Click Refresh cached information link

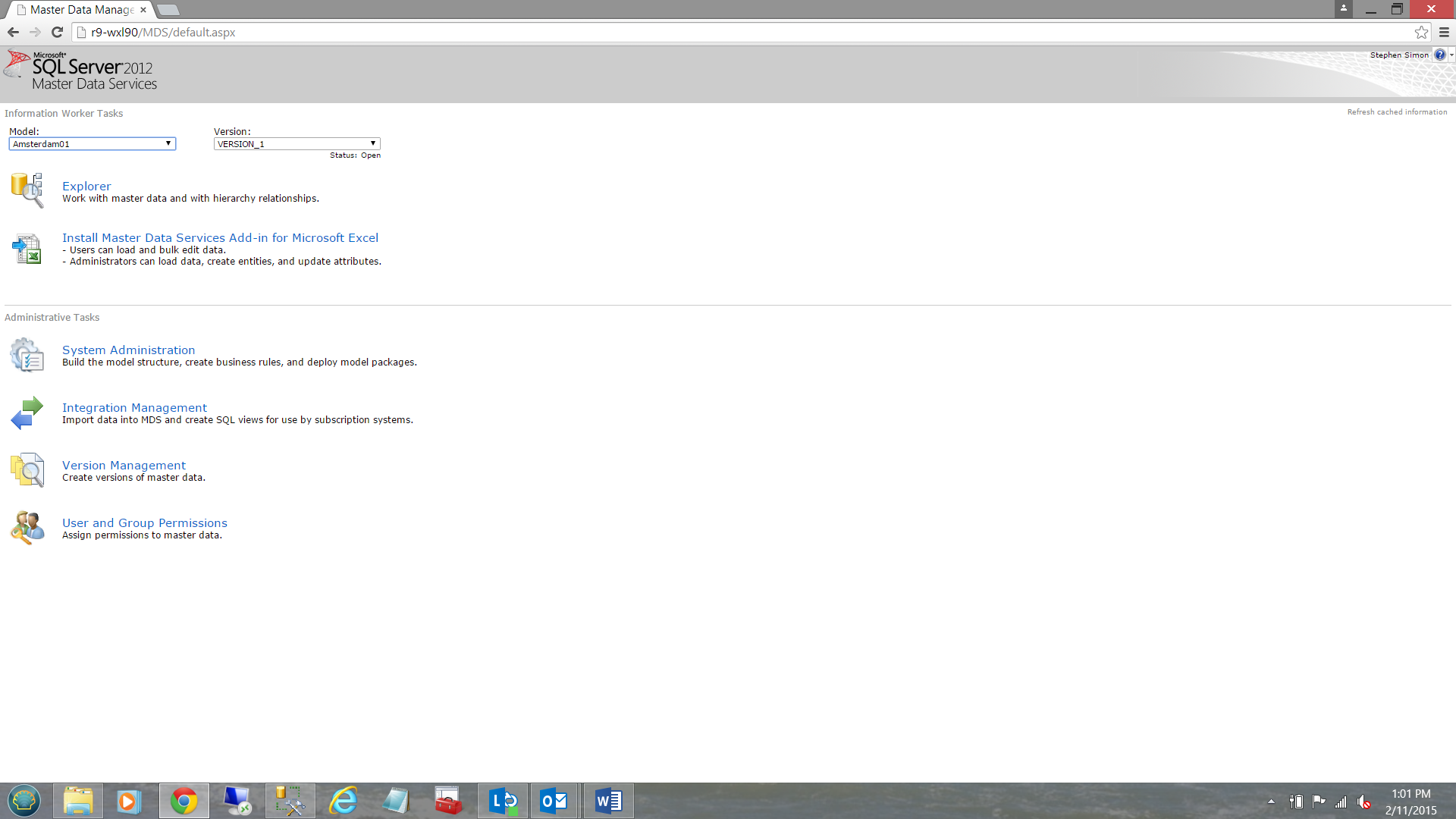1397,112
